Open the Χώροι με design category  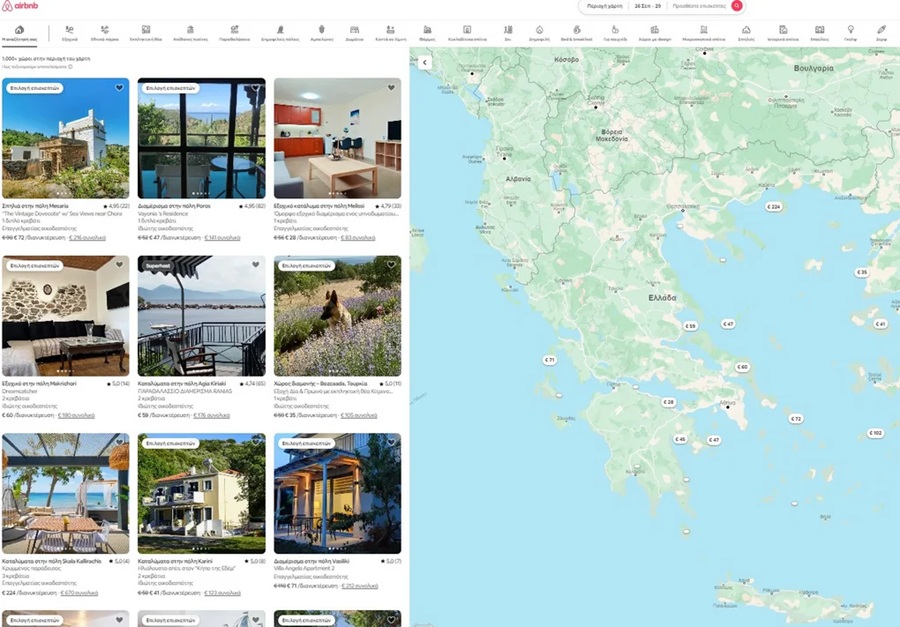[655, 33]
